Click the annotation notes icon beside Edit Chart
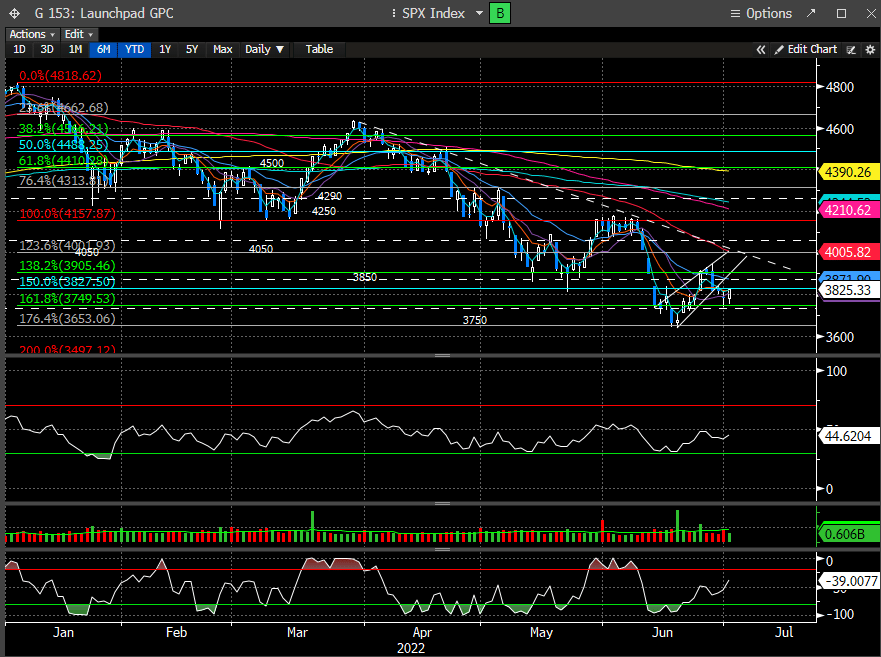The image size is (881, 657). click(x=851, y=49)
